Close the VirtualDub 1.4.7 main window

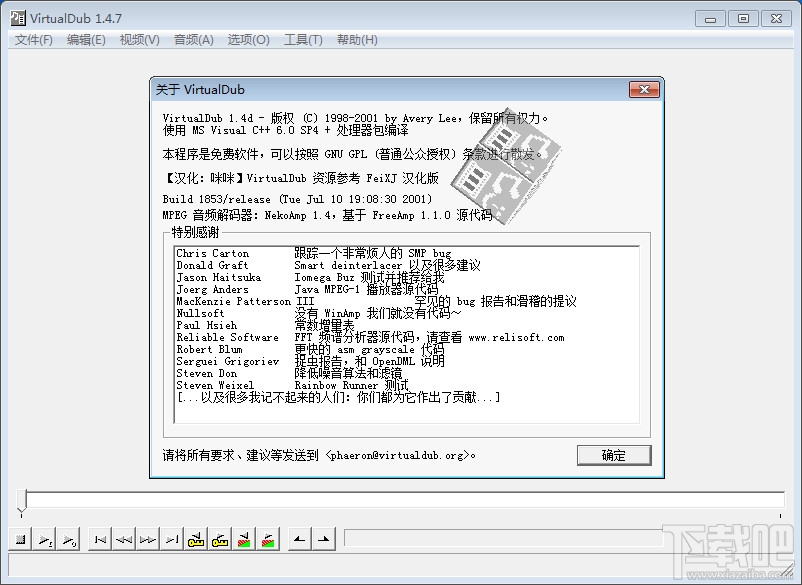click(x=776, y=19)
